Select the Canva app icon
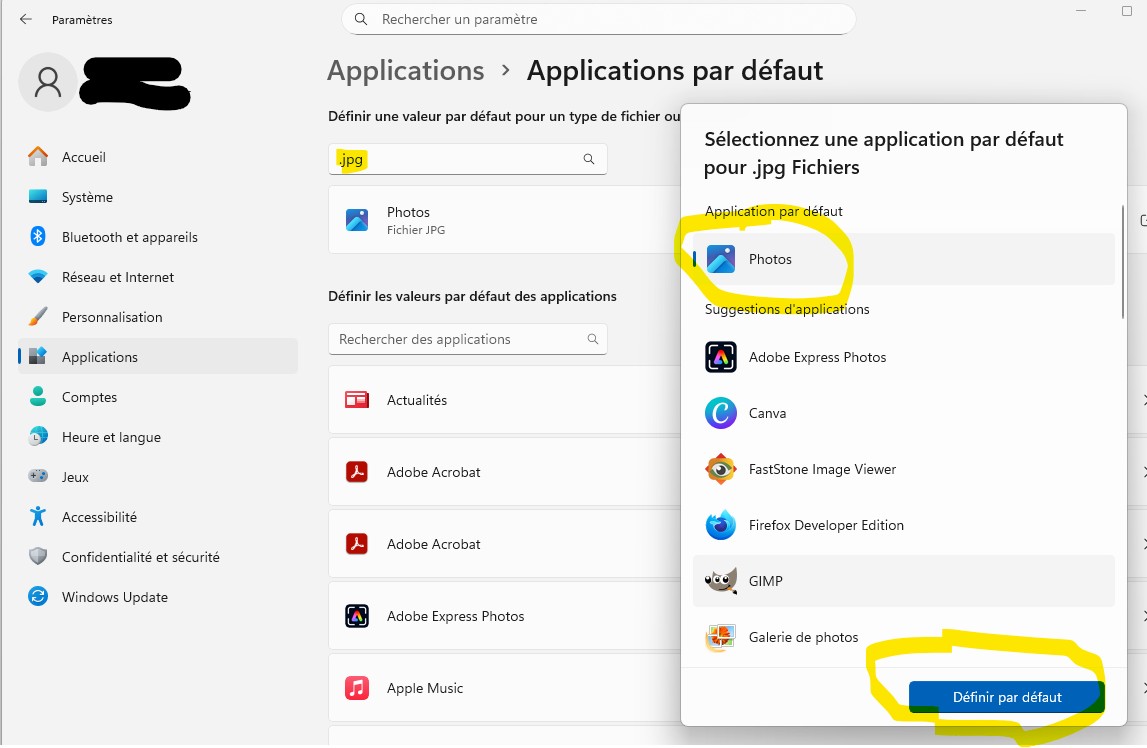The image size is (1147, 748). (x=720, y=413)
